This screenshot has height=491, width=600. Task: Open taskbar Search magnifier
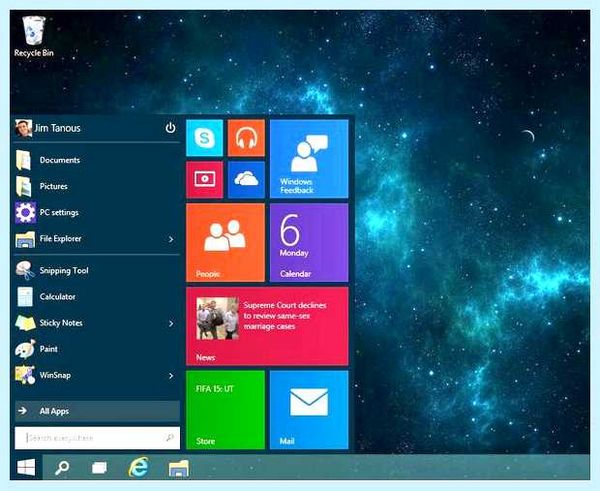[62, 467]
